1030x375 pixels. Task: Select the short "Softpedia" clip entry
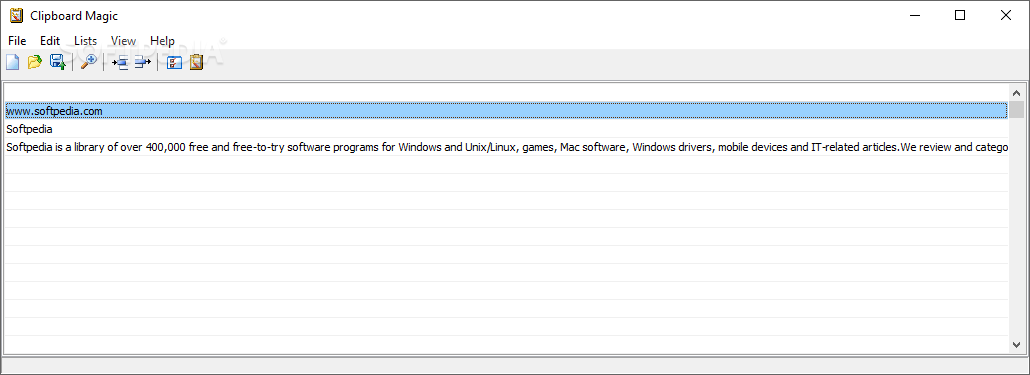(x=506, y=129)
